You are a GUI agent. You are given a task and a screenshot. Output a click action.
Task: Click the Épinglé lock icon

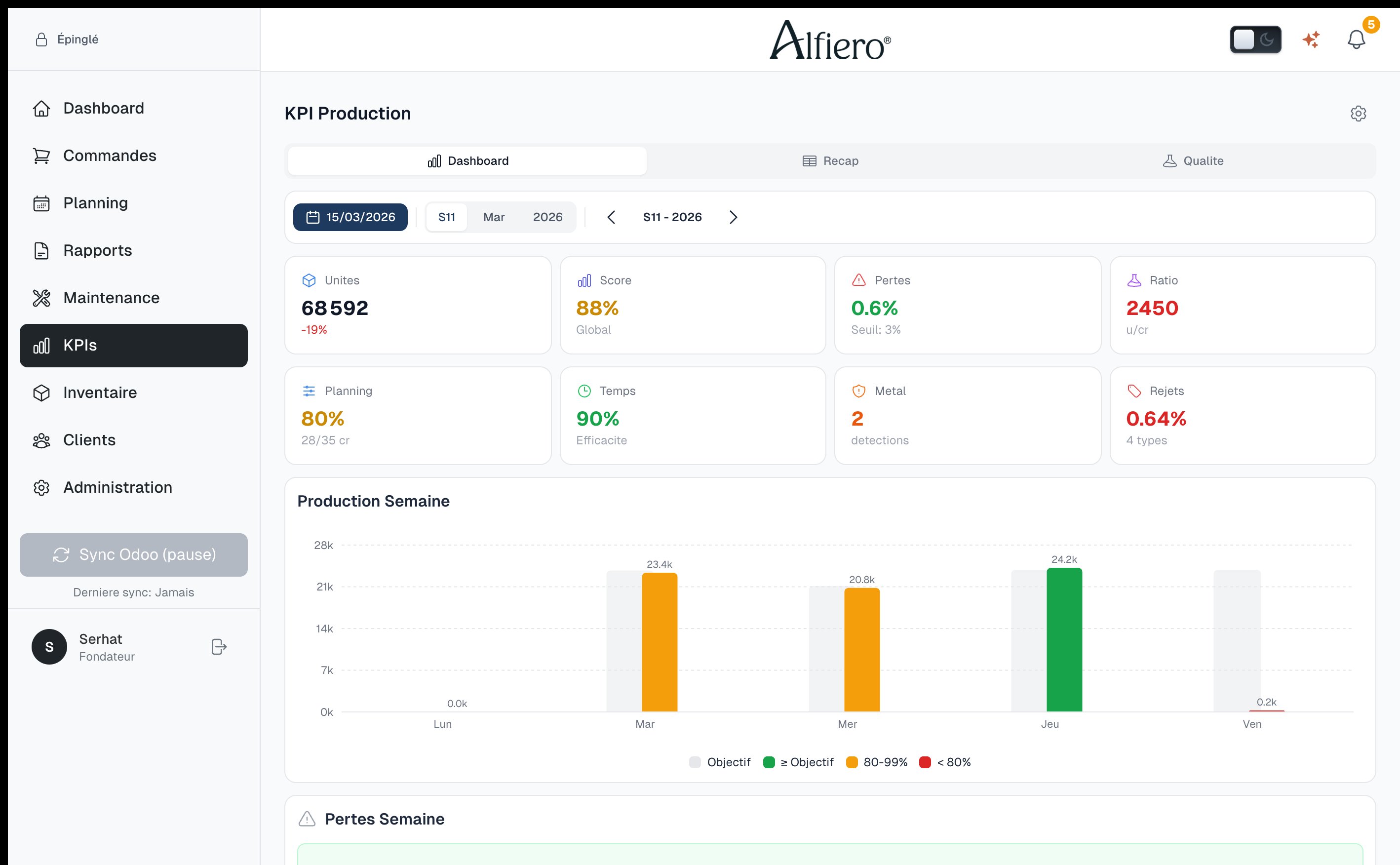click(x=41, y=39)
